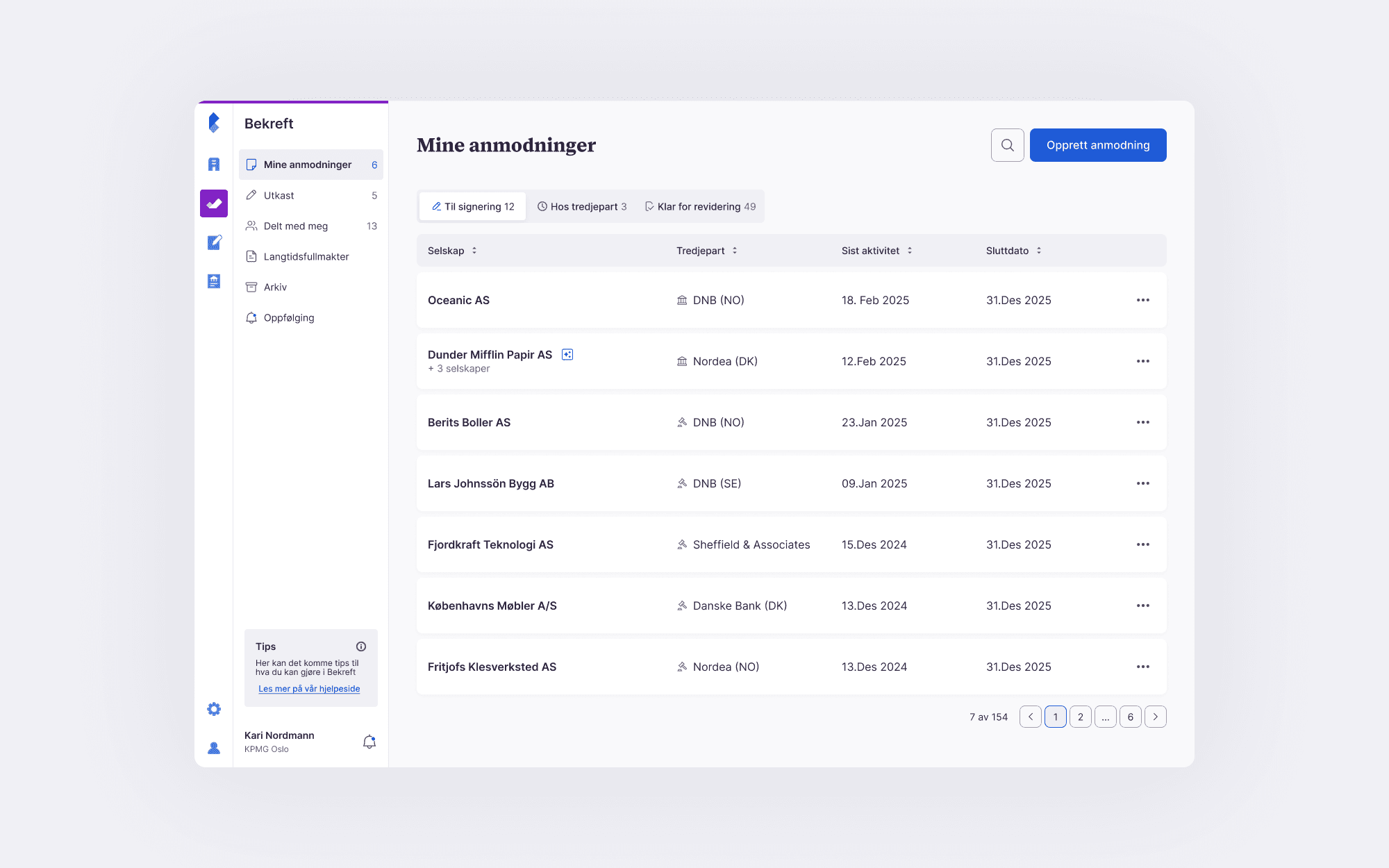Viewport: 1389px width, 868px height.
Task: Open the three-dot menu for Fritjofs Klesverksted AS
Action: coord(1143,667)
